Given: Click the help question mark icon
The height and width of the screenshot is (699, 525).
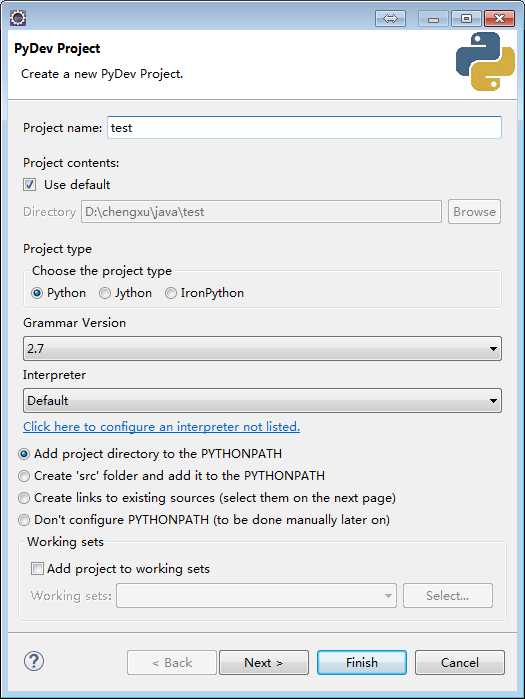Looking at the screenshot, I should point(34,661).
